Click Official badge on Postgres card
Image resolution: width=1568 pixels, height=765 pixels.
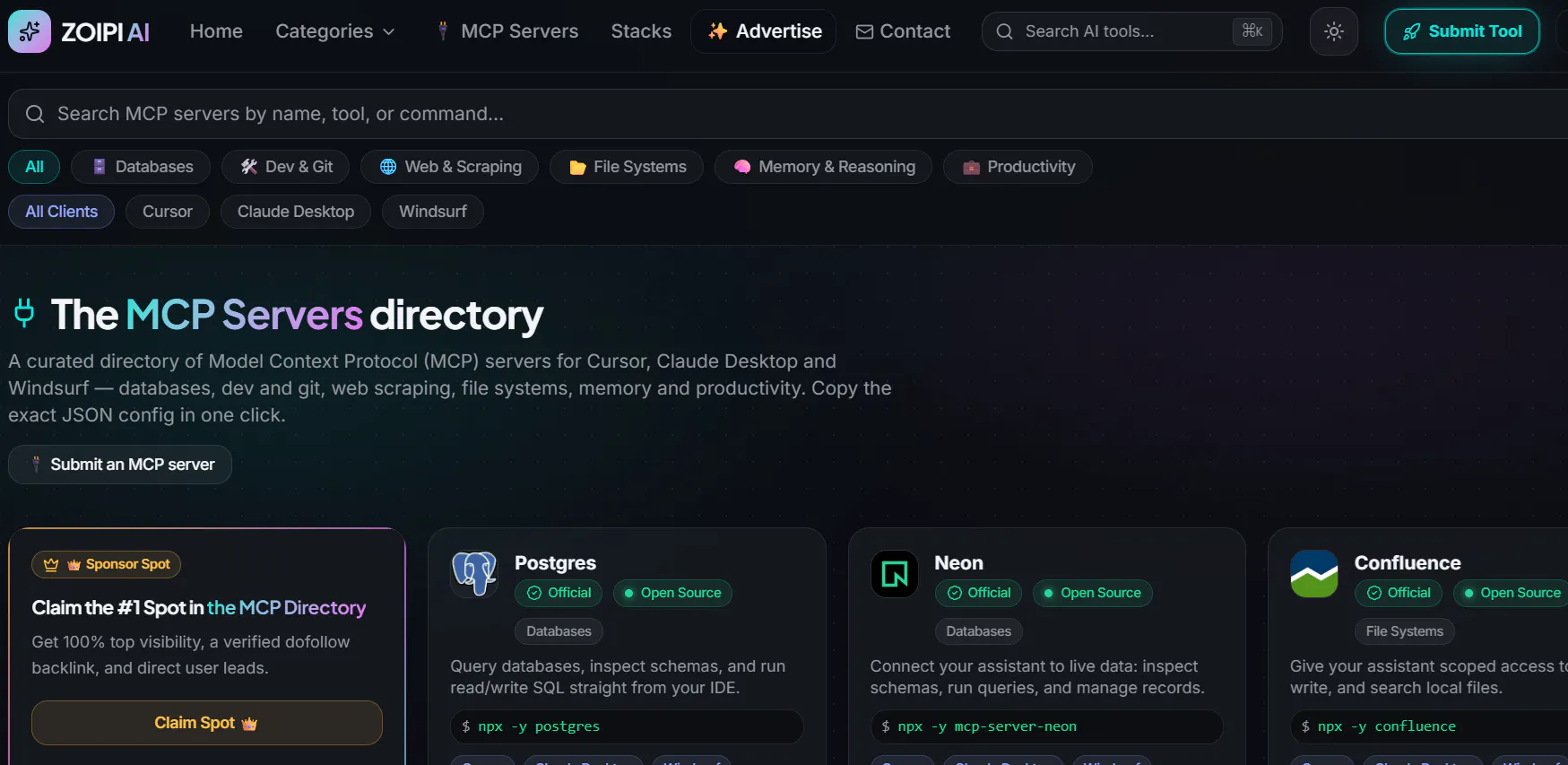click(559, 593)
